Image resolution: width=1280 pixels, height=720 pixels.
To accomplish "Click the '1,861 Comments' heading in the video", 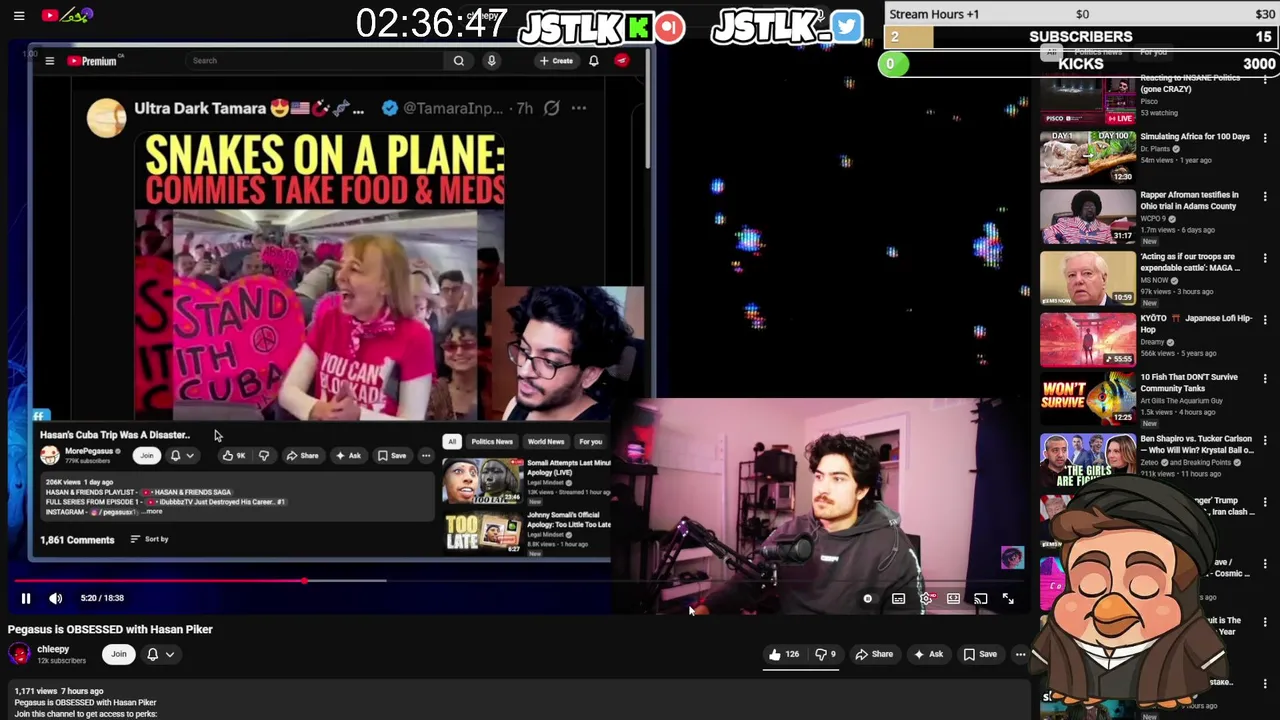I will [x=77, y=540].
